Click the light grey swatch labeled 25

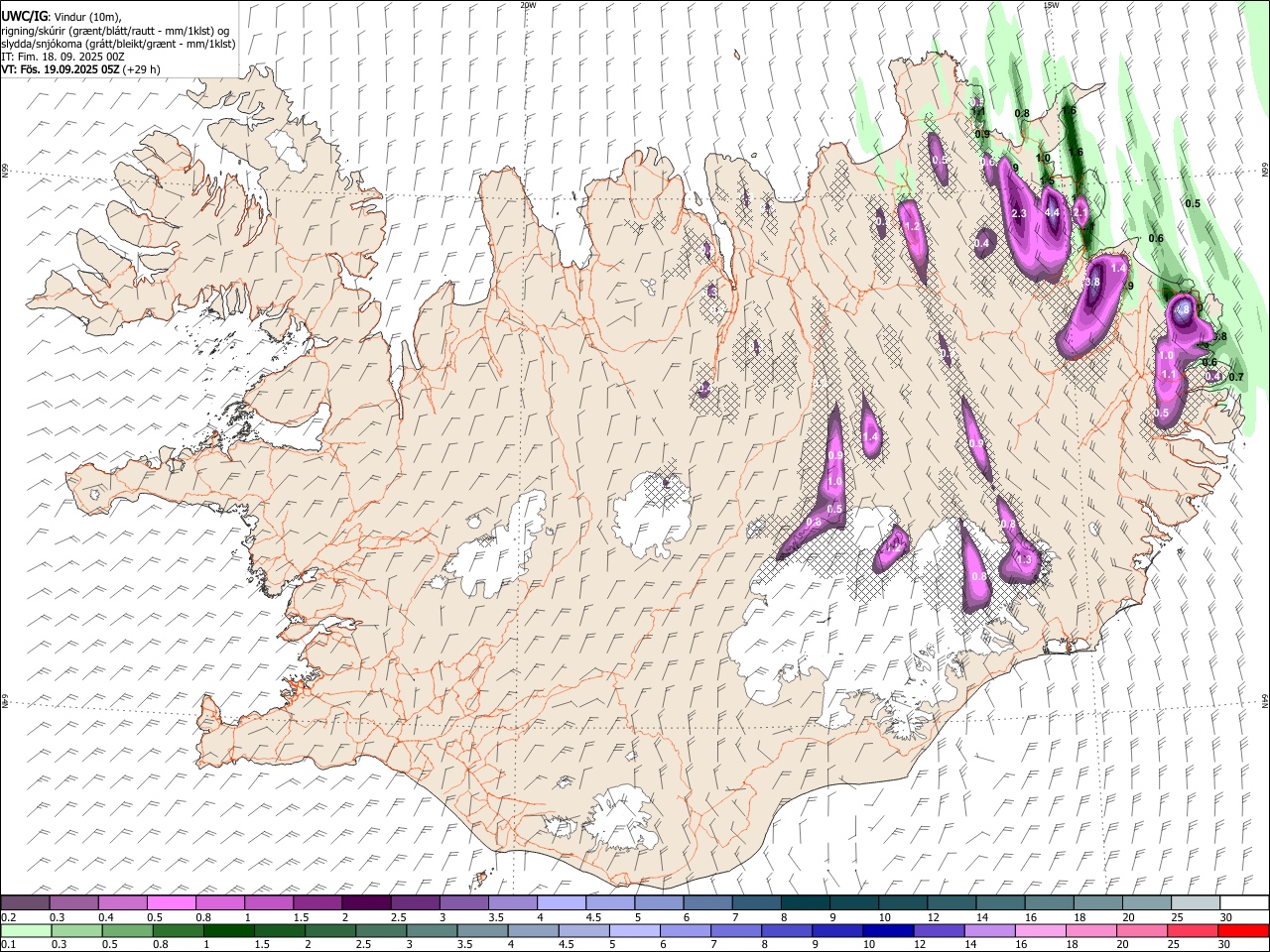coord(1196,903)
